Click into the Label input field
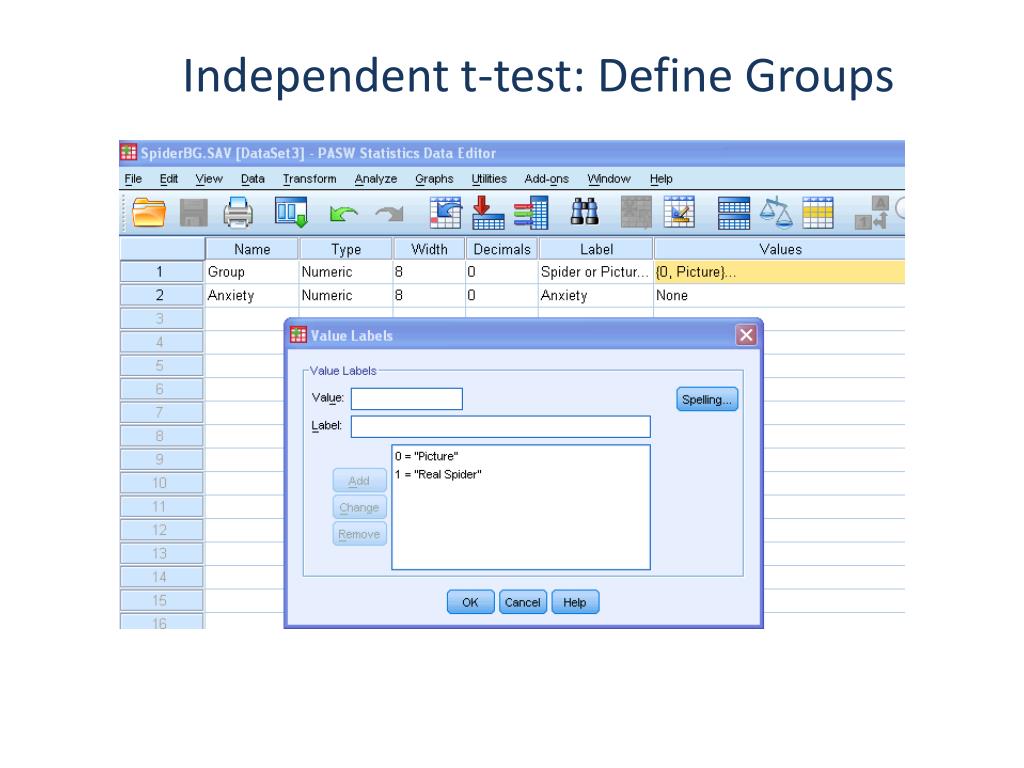The width and height of the screenshot is (1024, 768). click(501, 426)
